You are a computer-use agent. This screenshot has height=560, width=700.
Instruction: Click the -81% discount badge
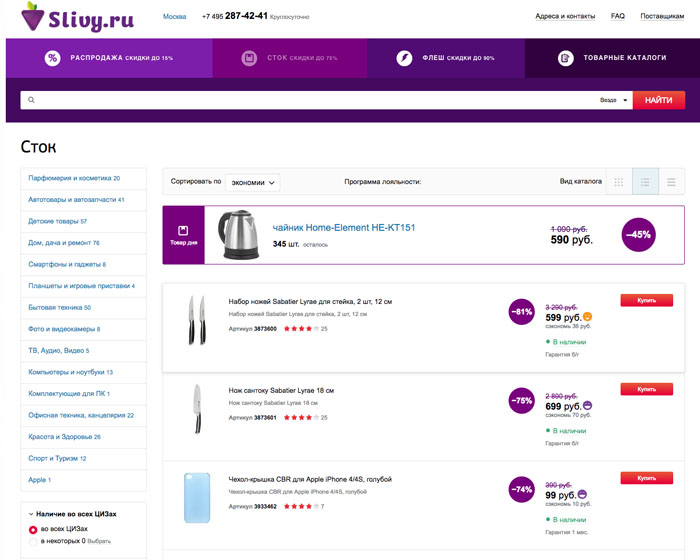point(521,312)
